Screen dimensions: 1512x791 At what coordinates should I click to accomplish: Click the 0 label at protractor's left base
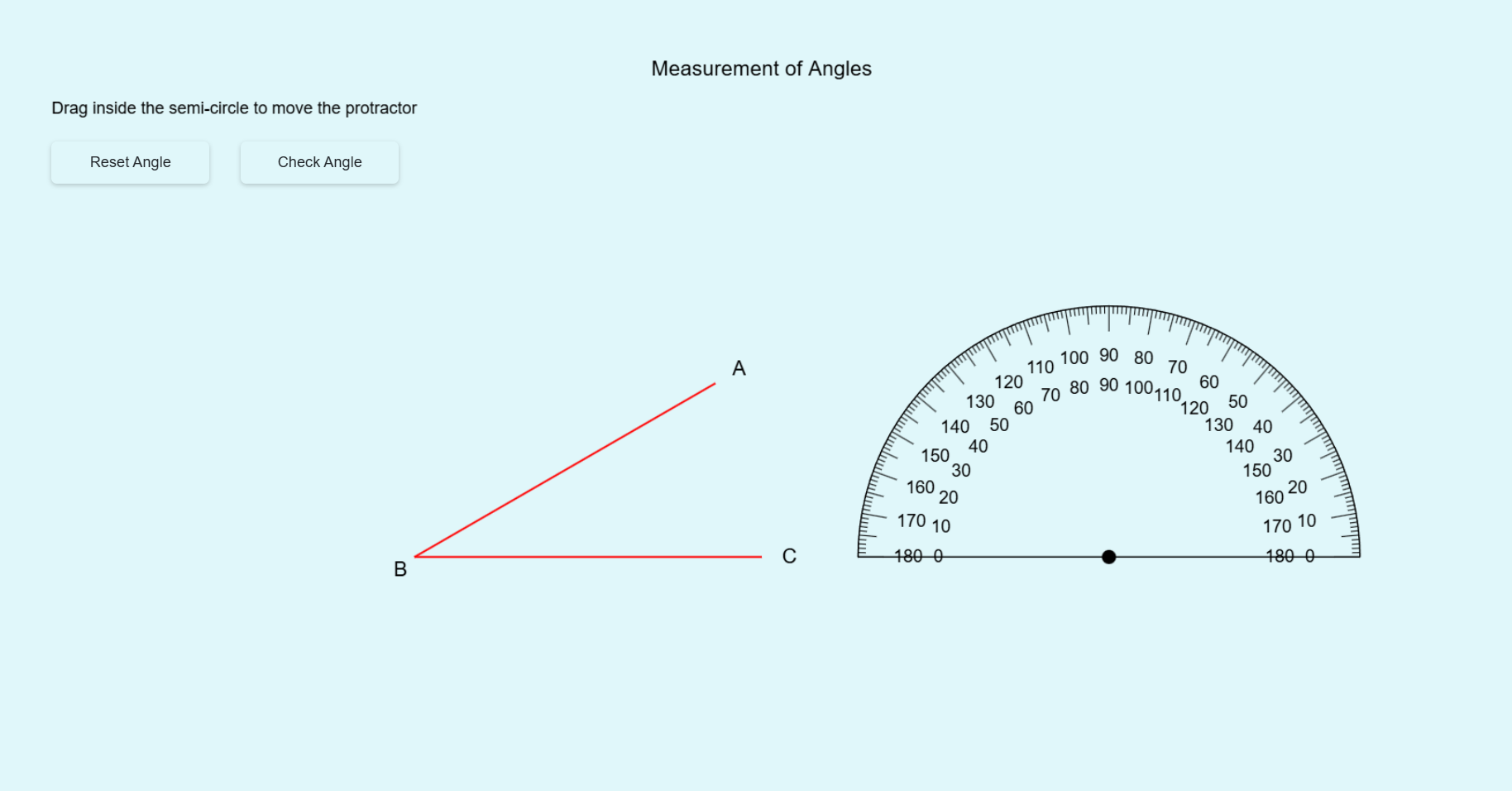[938, 556]
